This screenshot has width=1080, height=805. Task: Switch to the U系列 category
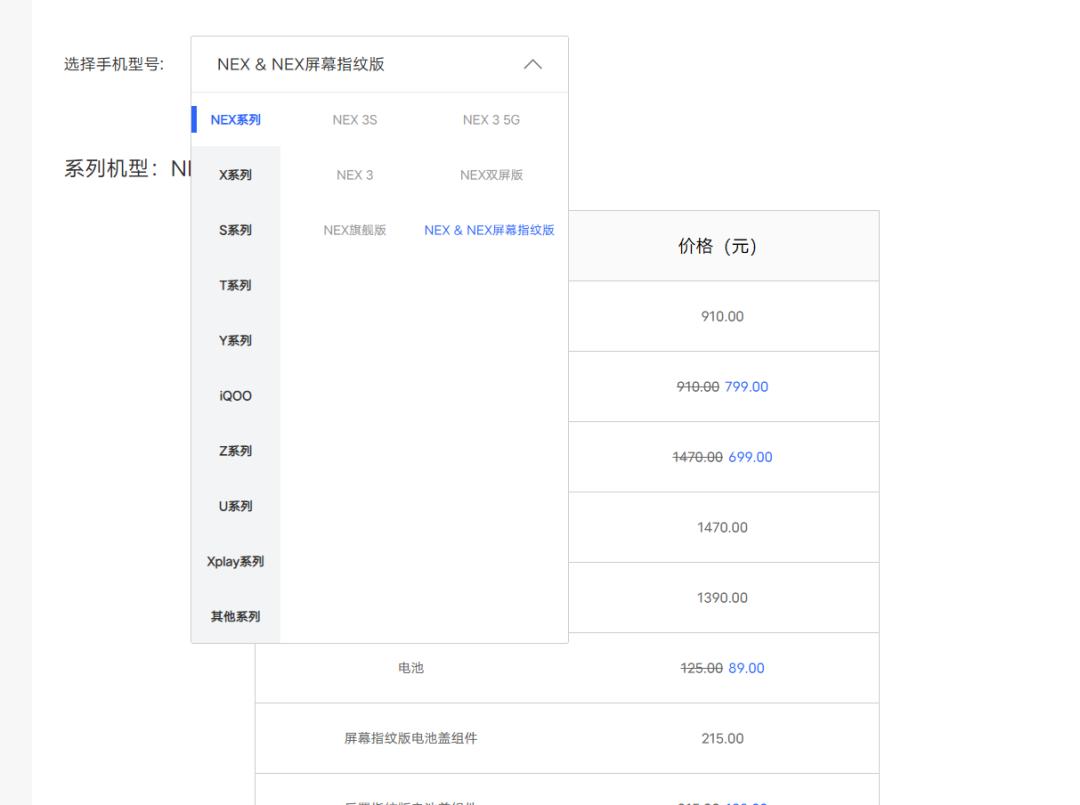(x=236, y=506)
